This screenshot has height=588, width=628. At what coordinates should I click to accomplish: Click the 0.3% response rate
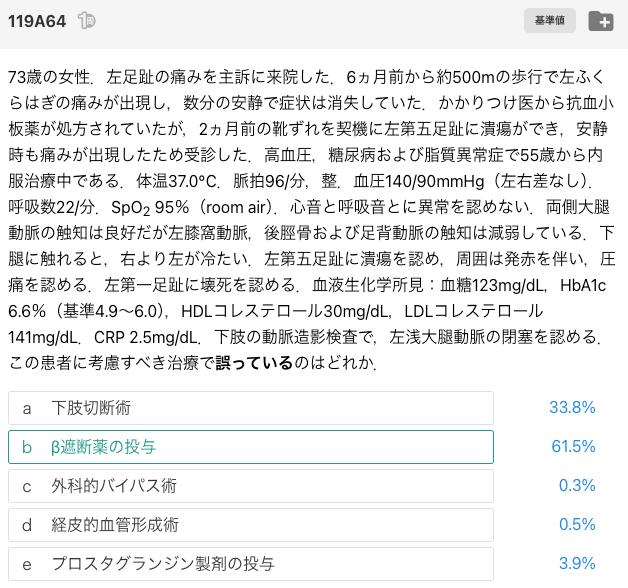(577, 485)
